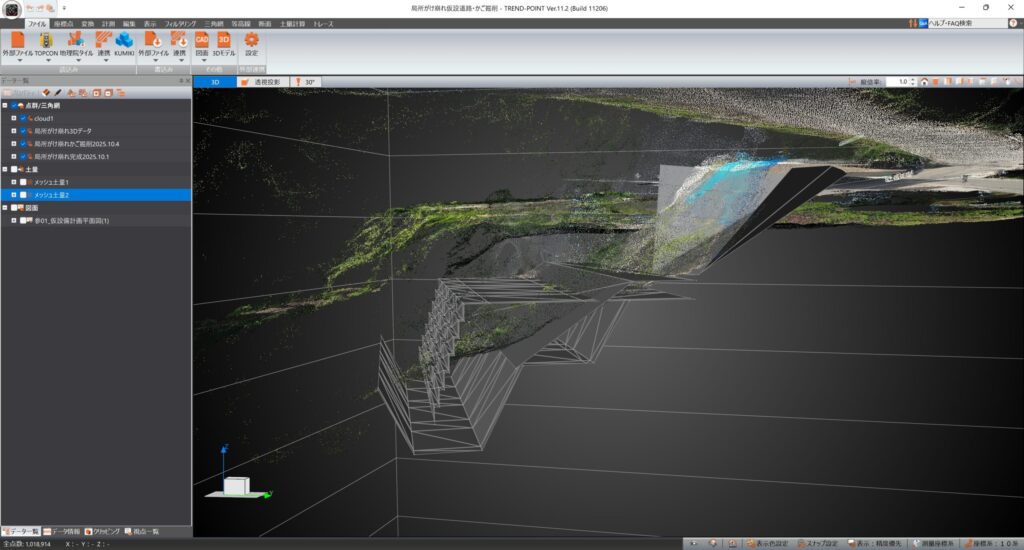Open the 土量計算 ribbon tab
1024x550 pixels.
coord(292,22)
